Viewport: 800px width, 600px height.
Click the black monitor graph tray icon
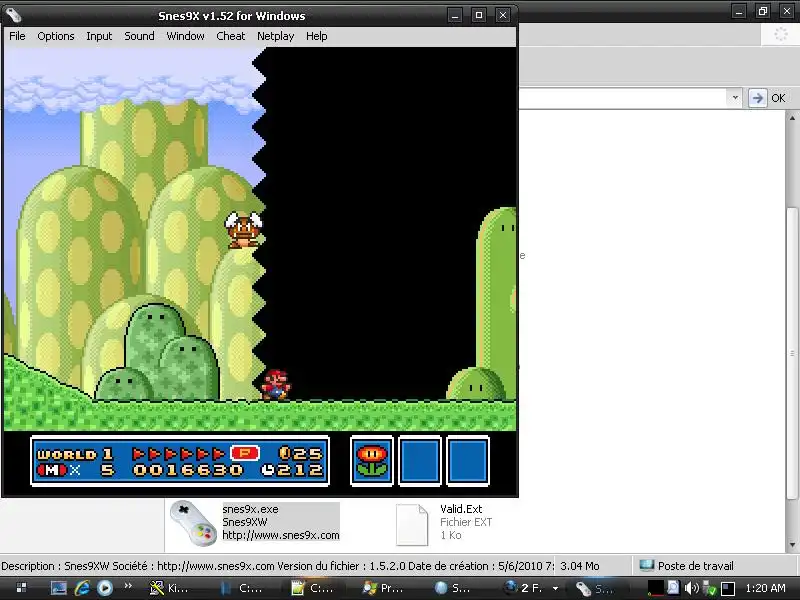pos(656,588)
